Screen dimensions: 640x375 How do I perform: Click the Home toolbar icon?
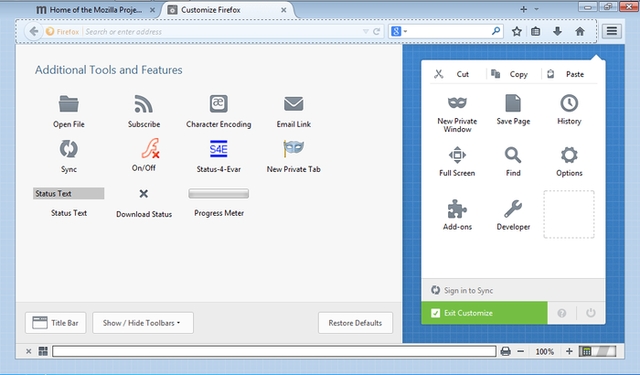(x=580, y=31)
